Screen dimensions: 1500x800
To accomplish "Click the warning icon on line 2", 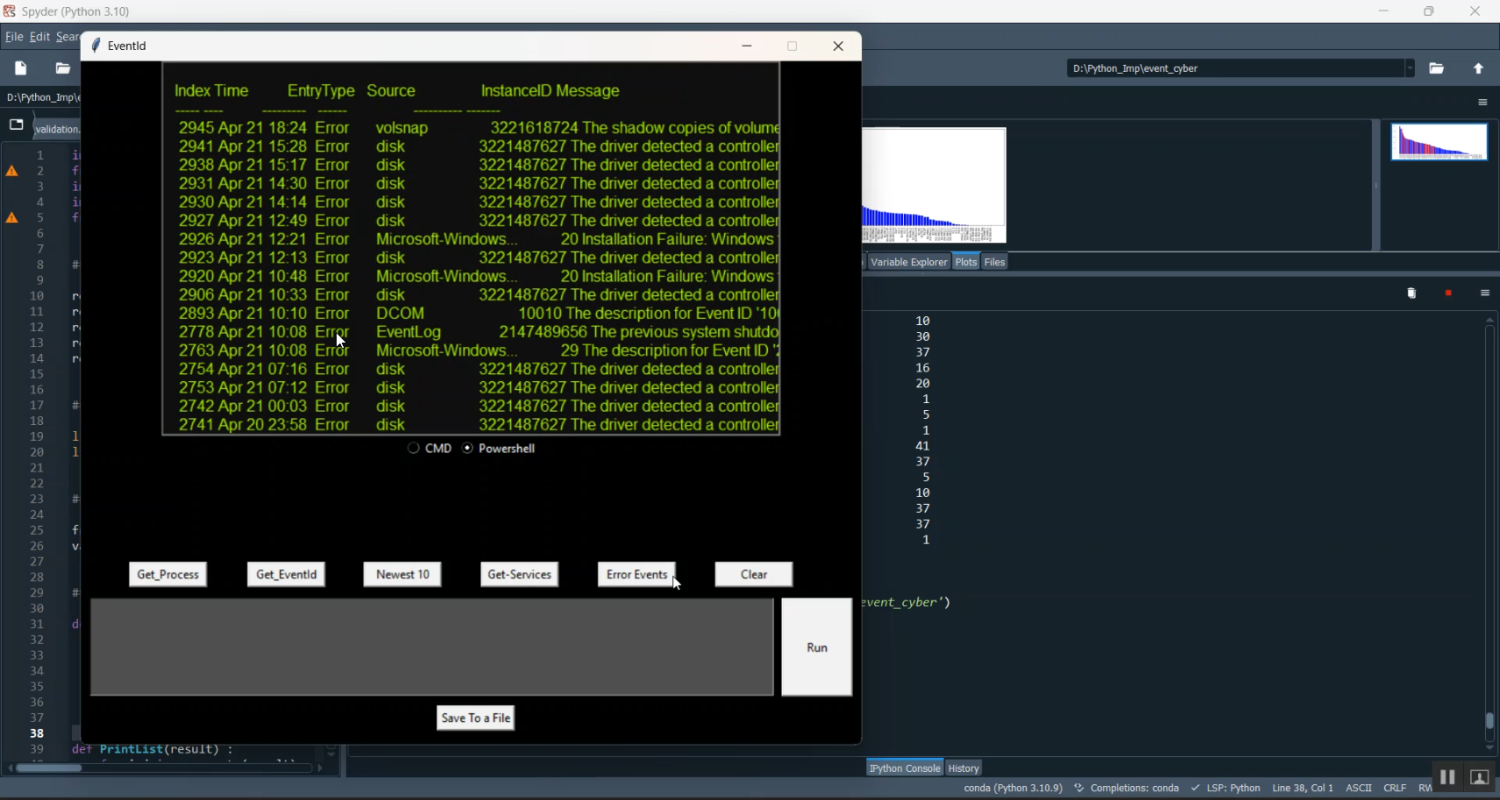I will pos(12,171).
